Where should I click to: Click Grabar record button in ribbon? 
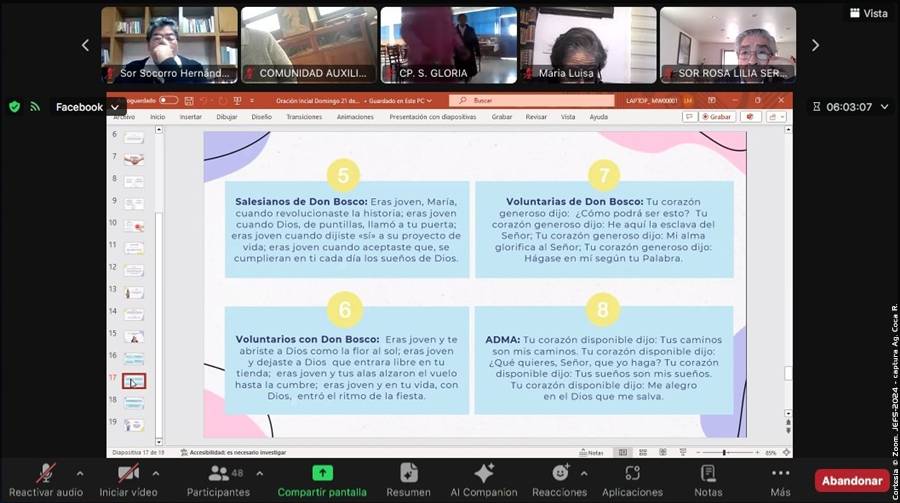(x=716, y=117)
